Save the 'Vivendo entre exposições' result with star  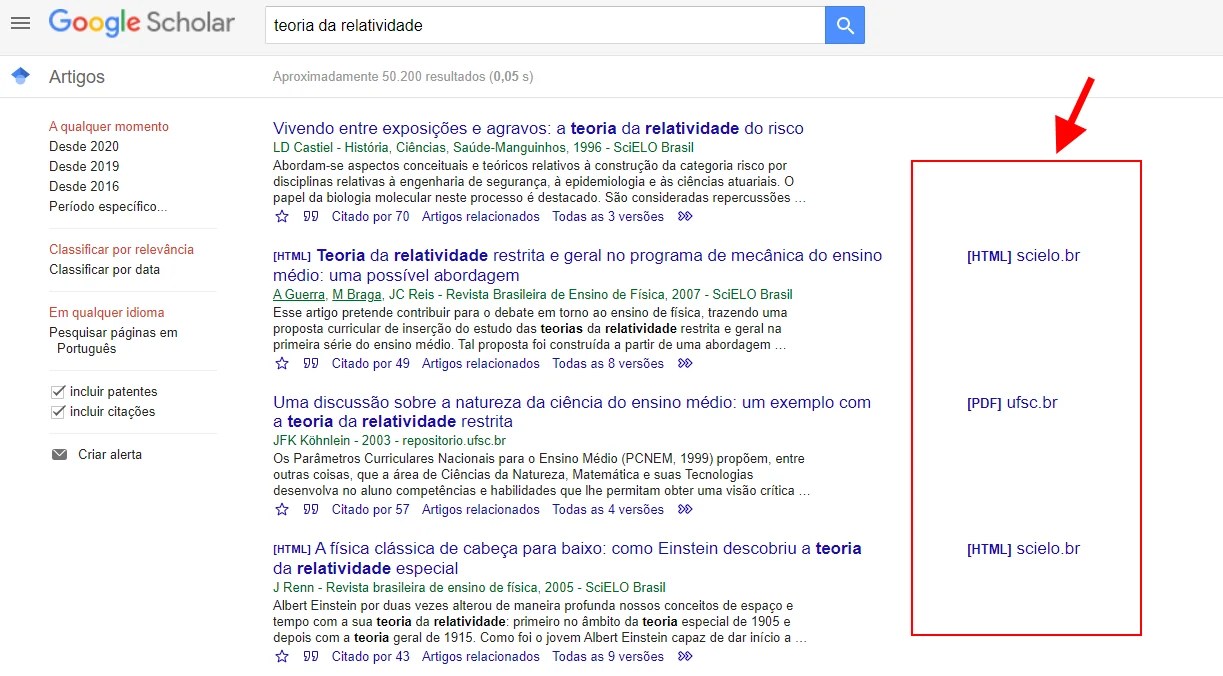pos(282,216)
